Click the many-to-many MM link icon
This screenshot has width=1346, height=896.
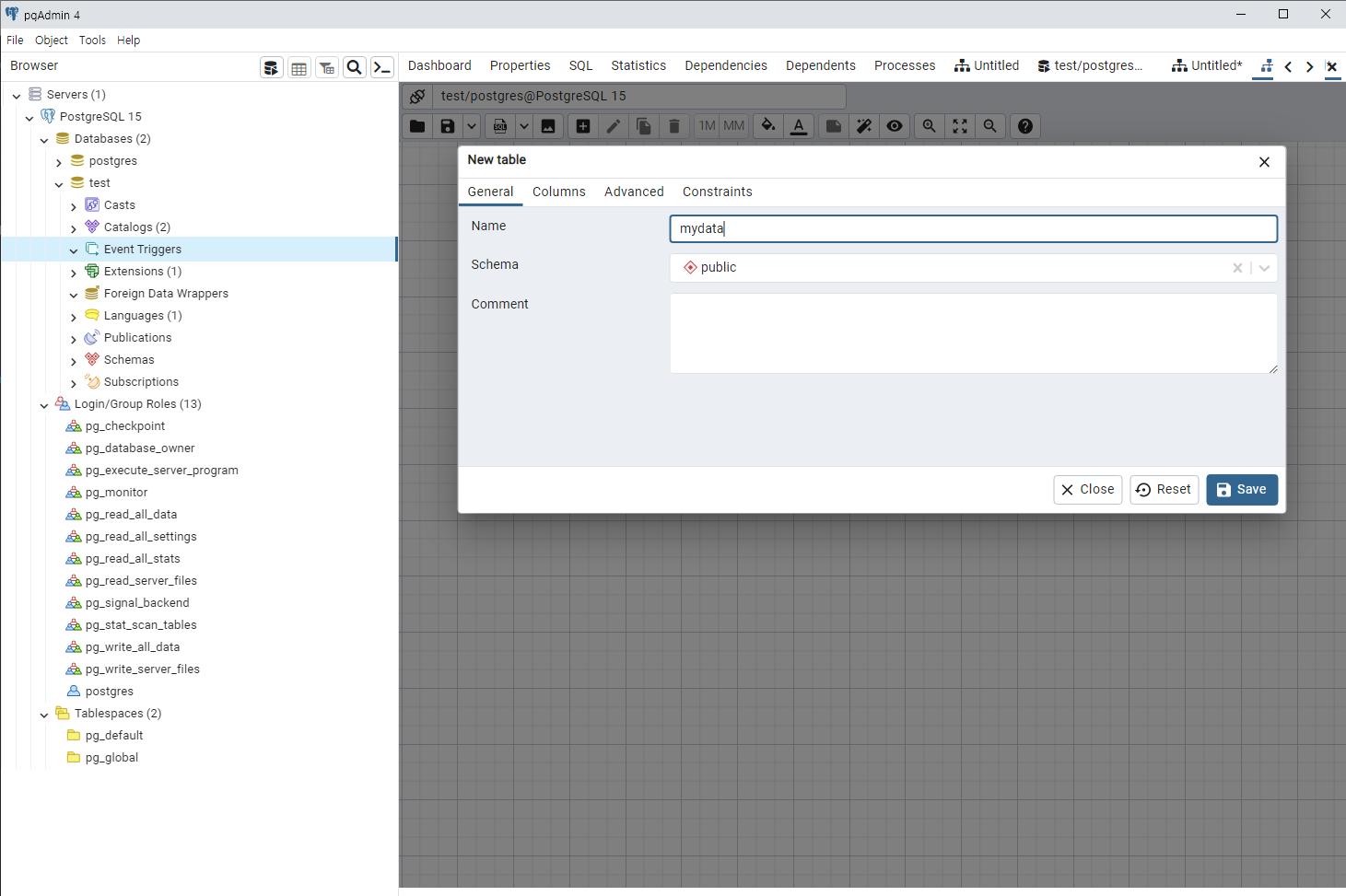click(x=734, y=126)
